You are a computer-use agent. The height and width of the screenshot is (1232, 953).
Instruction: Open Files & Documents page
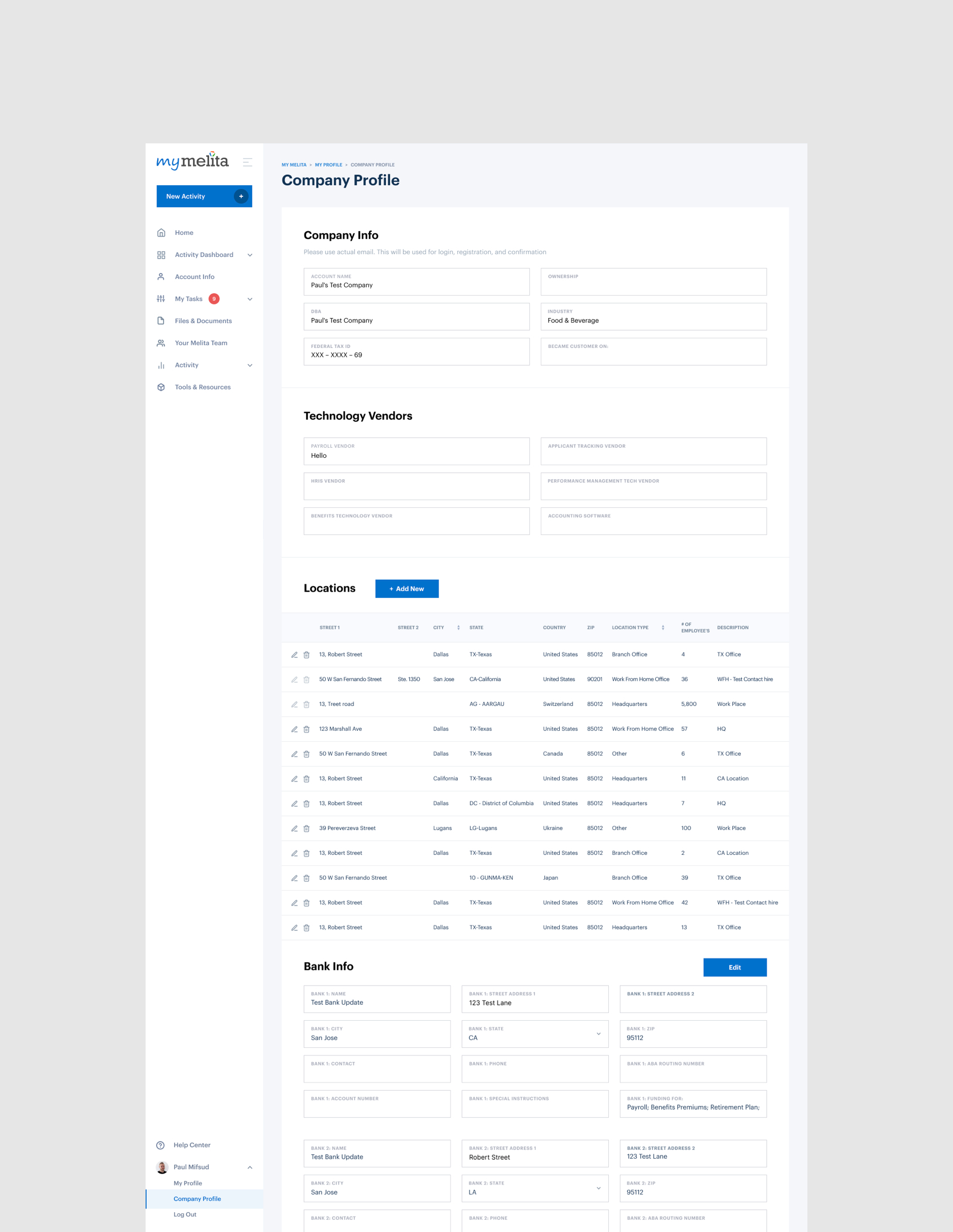pos(203,321)
